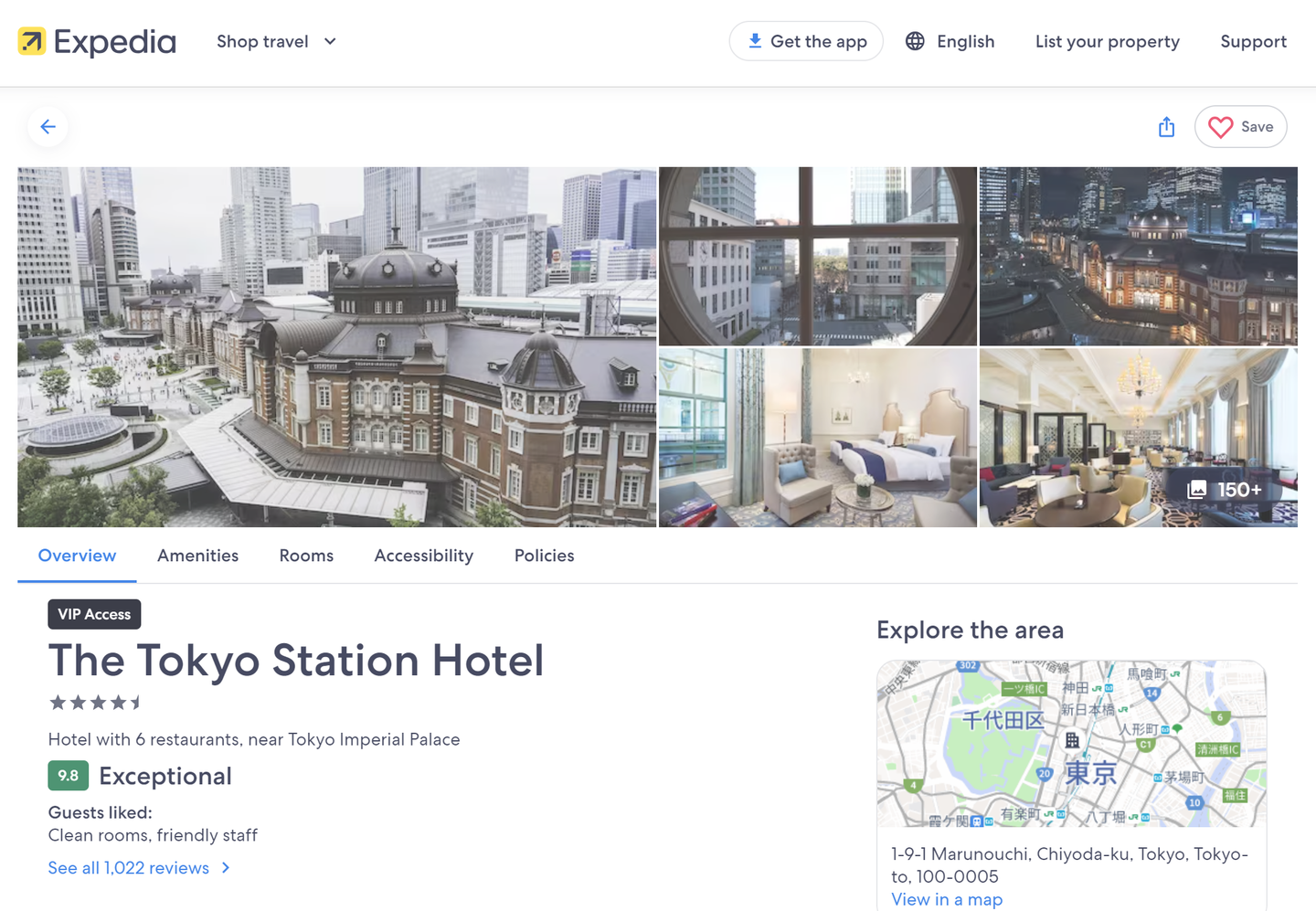The image size is (1316, 911).
Task: Open the main Tokyo Station exterior photo
Action: [x=336, y=347]
